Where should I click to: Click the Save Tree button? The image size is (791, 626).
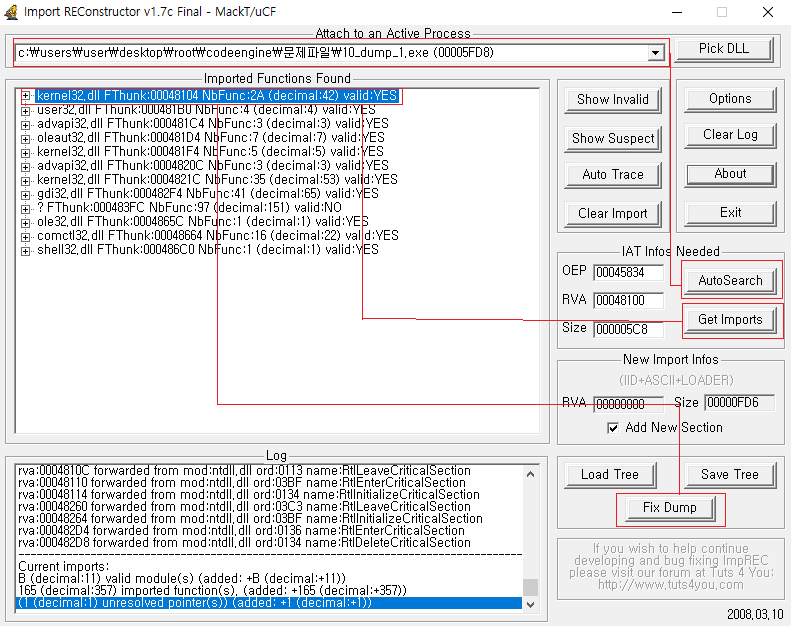point(729,475)
